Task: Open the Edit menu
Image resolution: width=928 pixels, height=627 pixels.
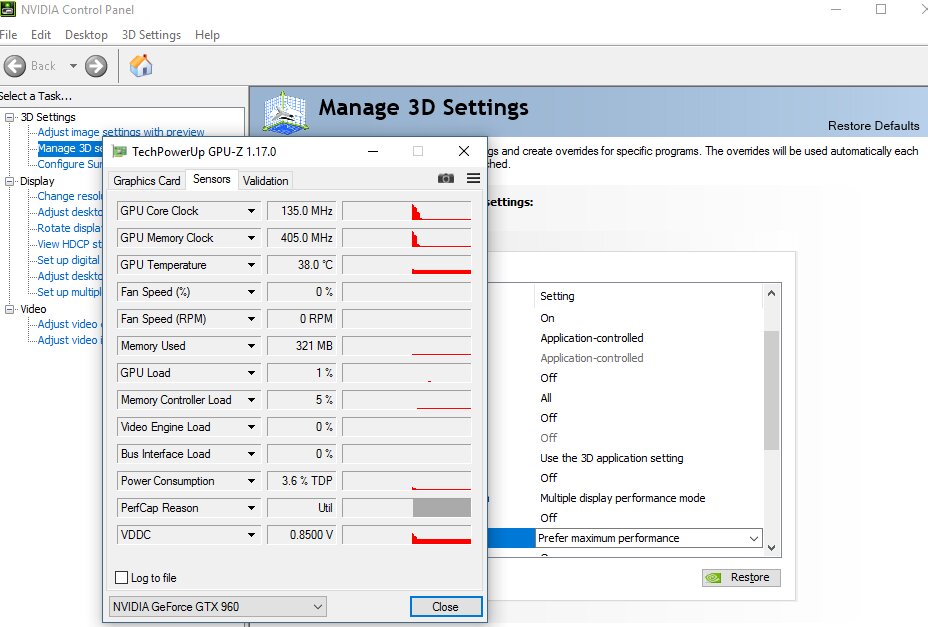Action: click(x=41, y=35)
